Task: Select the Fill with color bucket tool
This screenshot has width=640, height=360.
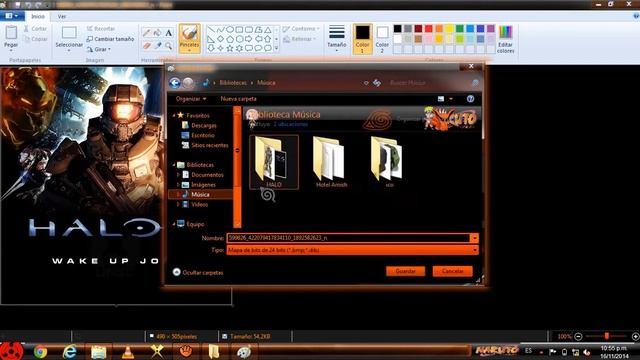Action: (158, 33)
